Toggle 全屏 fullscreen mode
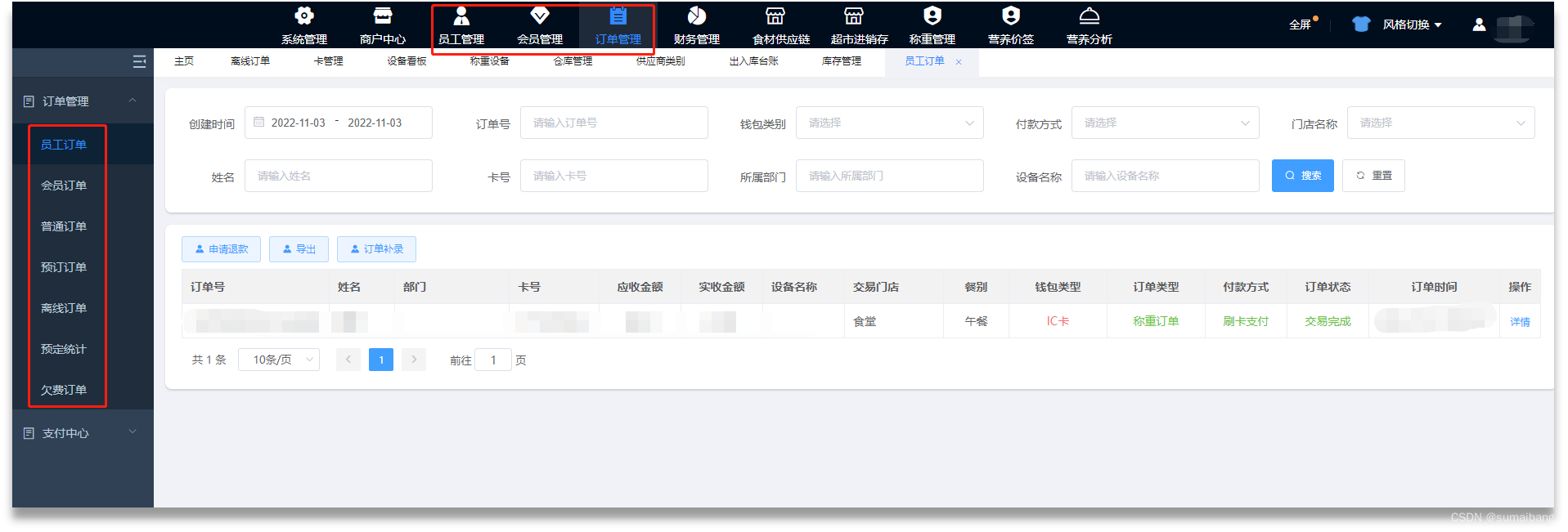The image size is (1568, 532). [x=1300, y=25]
